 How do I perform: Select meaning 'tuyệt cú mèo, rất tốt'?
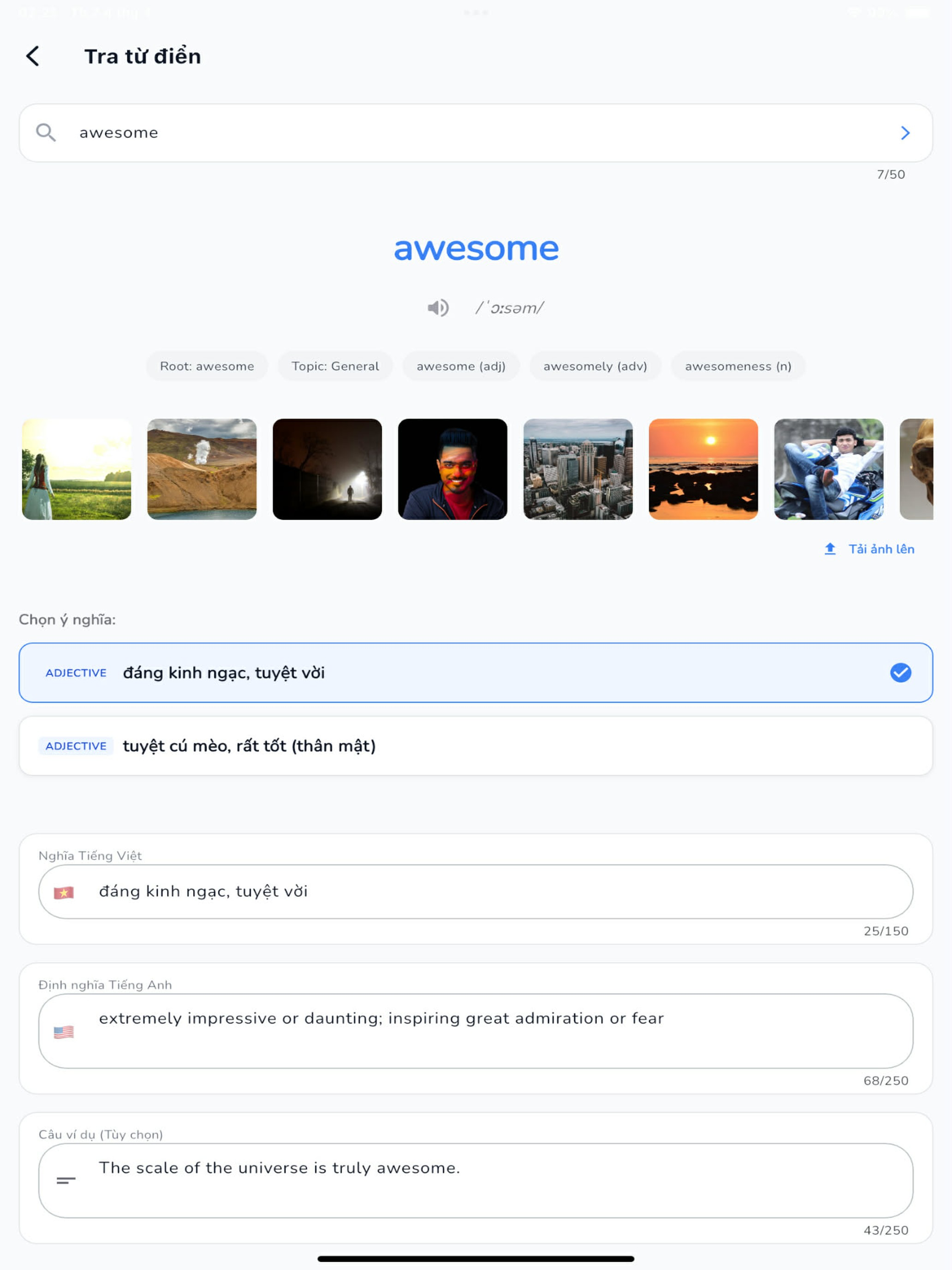pyautogui.click(x=476, y=746)
